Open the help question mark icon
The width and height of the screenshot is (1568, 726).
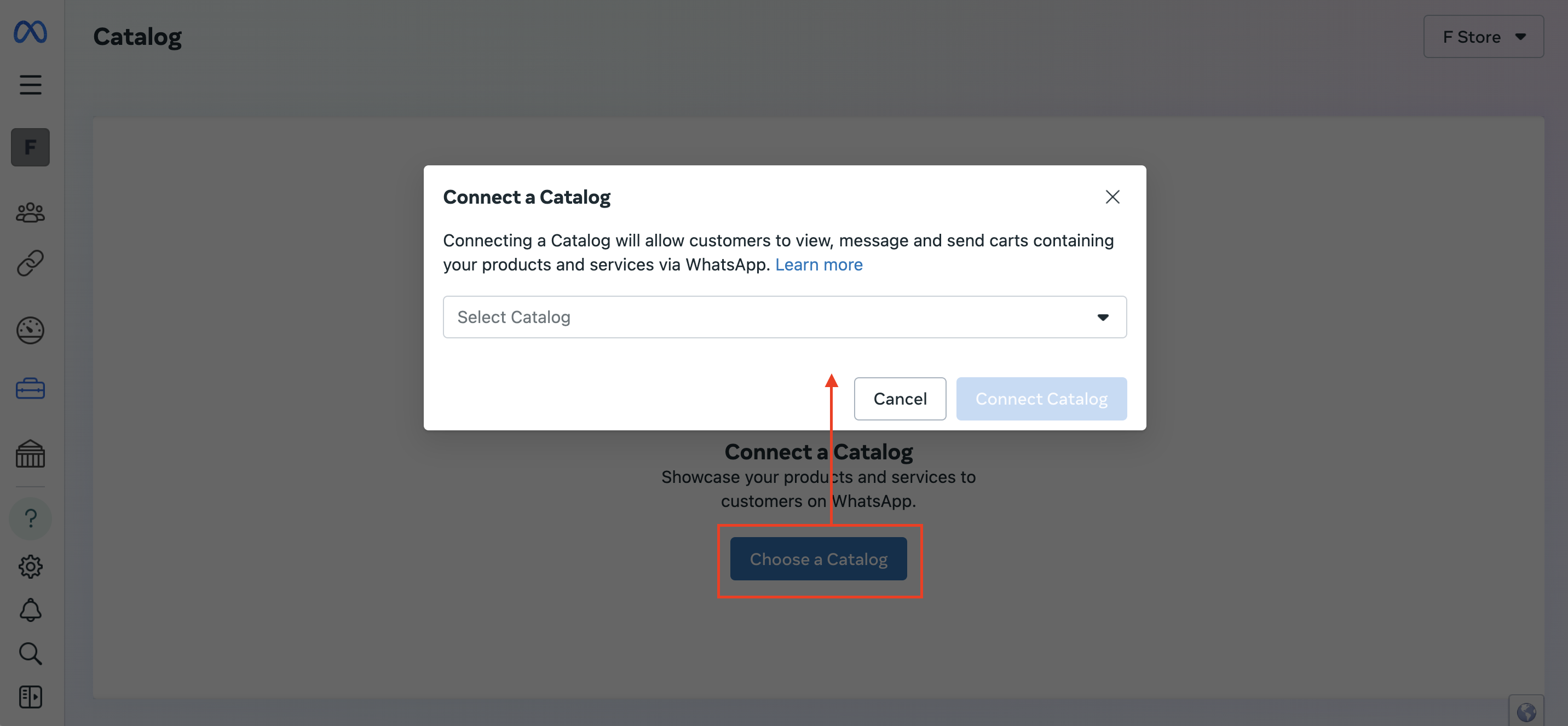[x=30, y=518]
